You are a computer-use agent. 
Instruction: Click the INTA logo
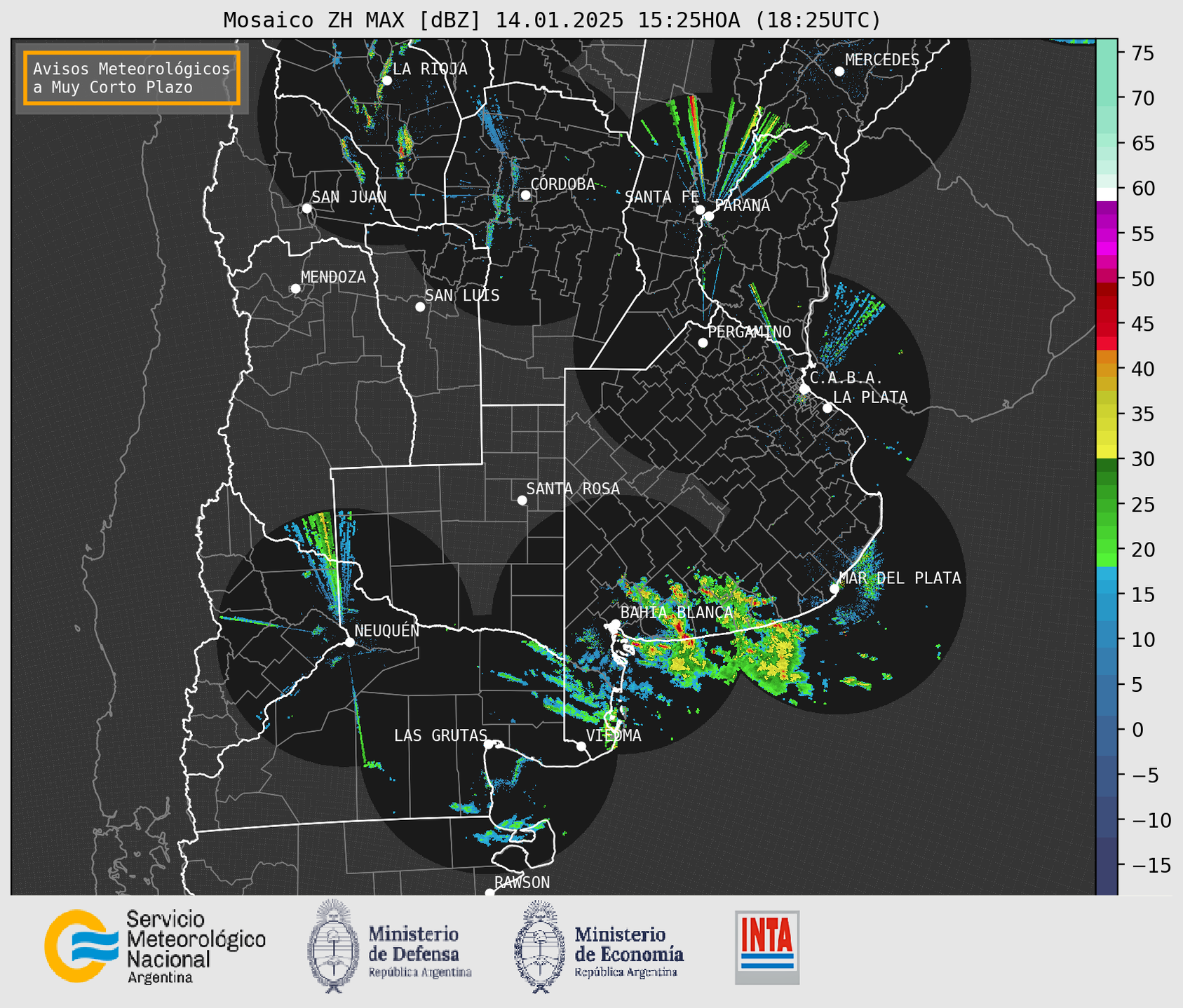coord(767,947)
